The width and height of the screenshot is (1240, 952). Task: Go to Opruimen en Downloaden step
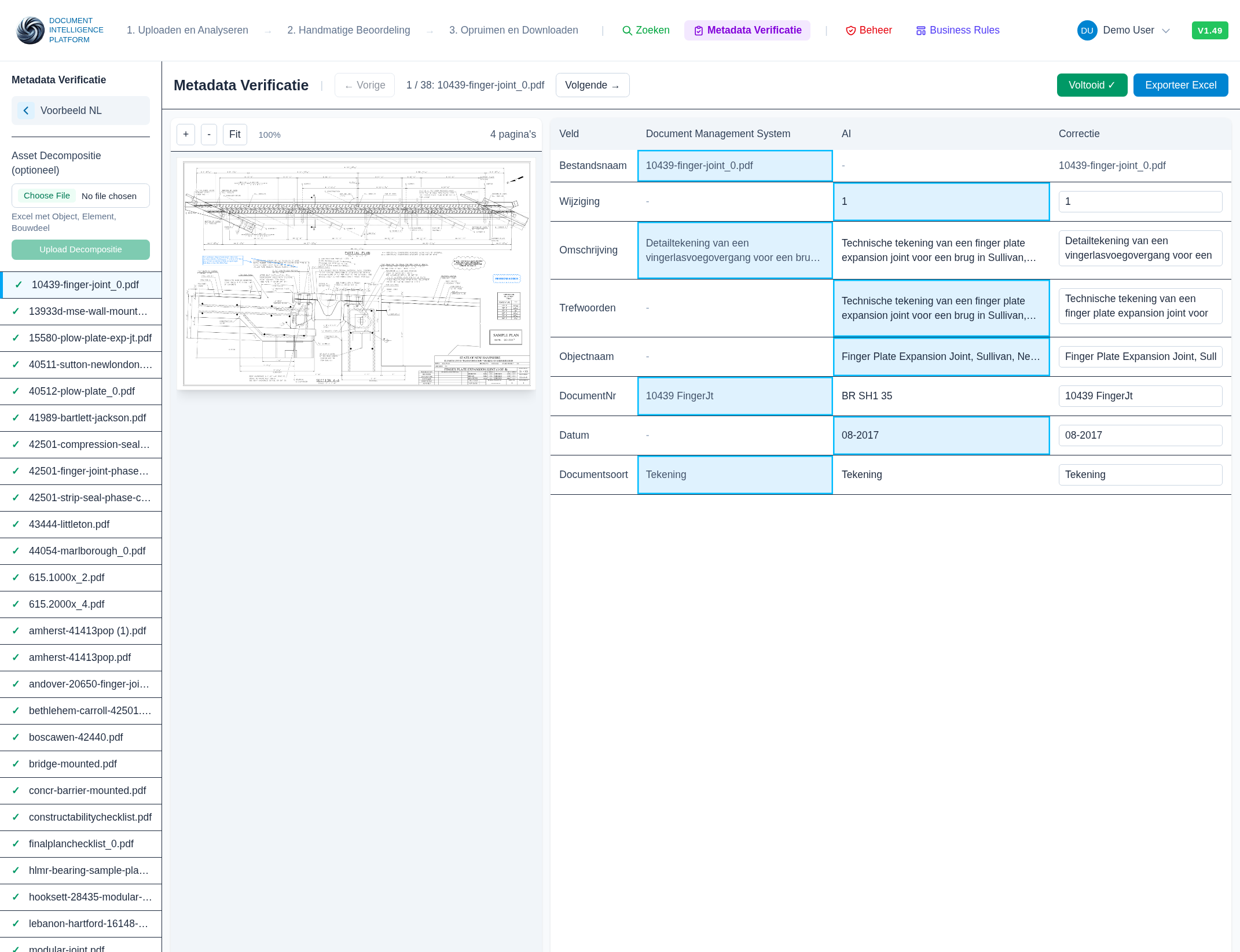pyautogui.click(x=513, y=30)
